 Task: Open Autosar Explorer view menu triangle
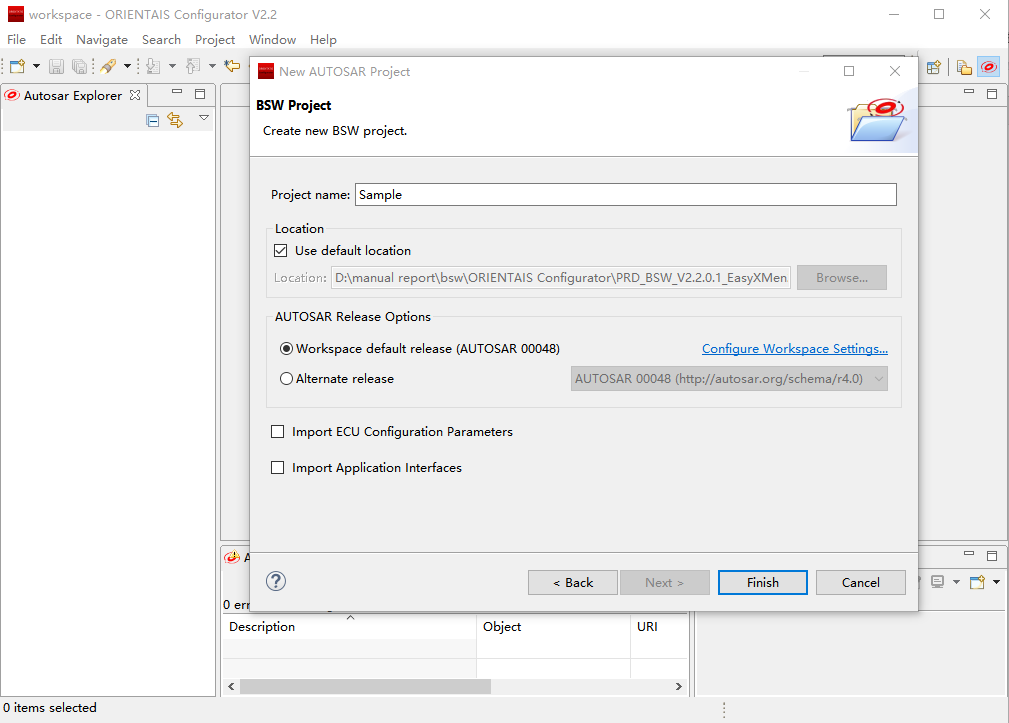click(x=204, y=118)
